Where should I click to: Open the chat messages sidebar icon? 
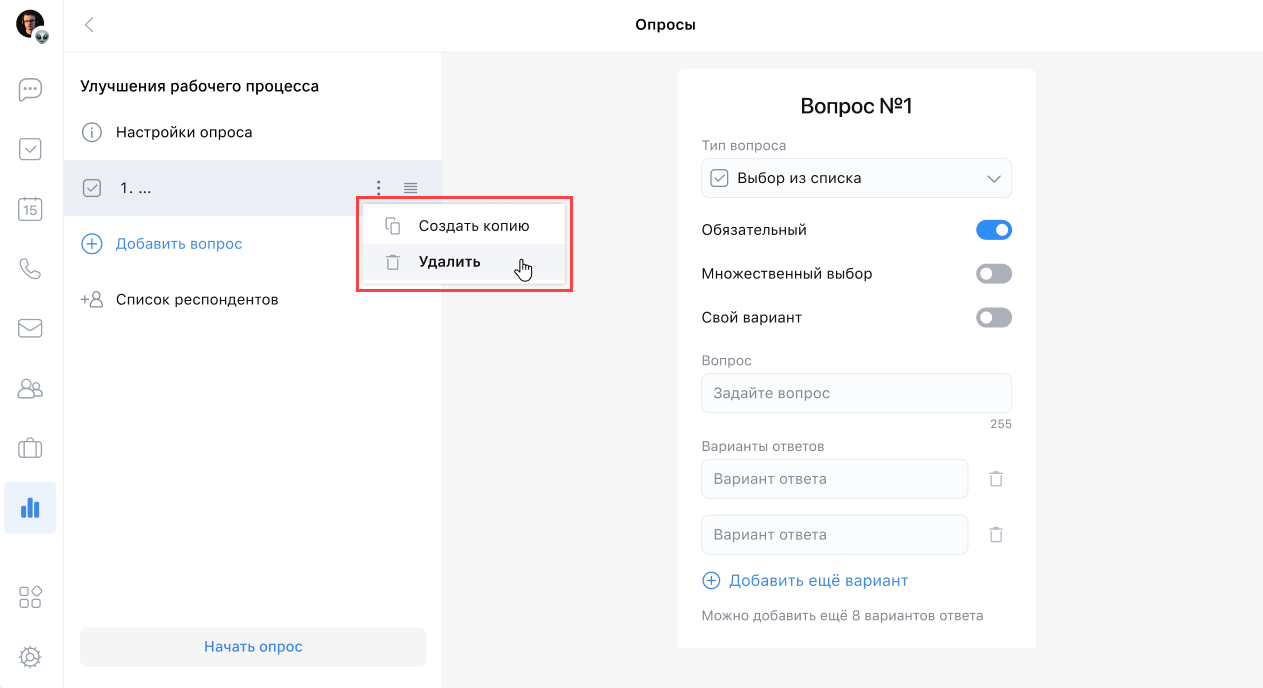point(30,90)
